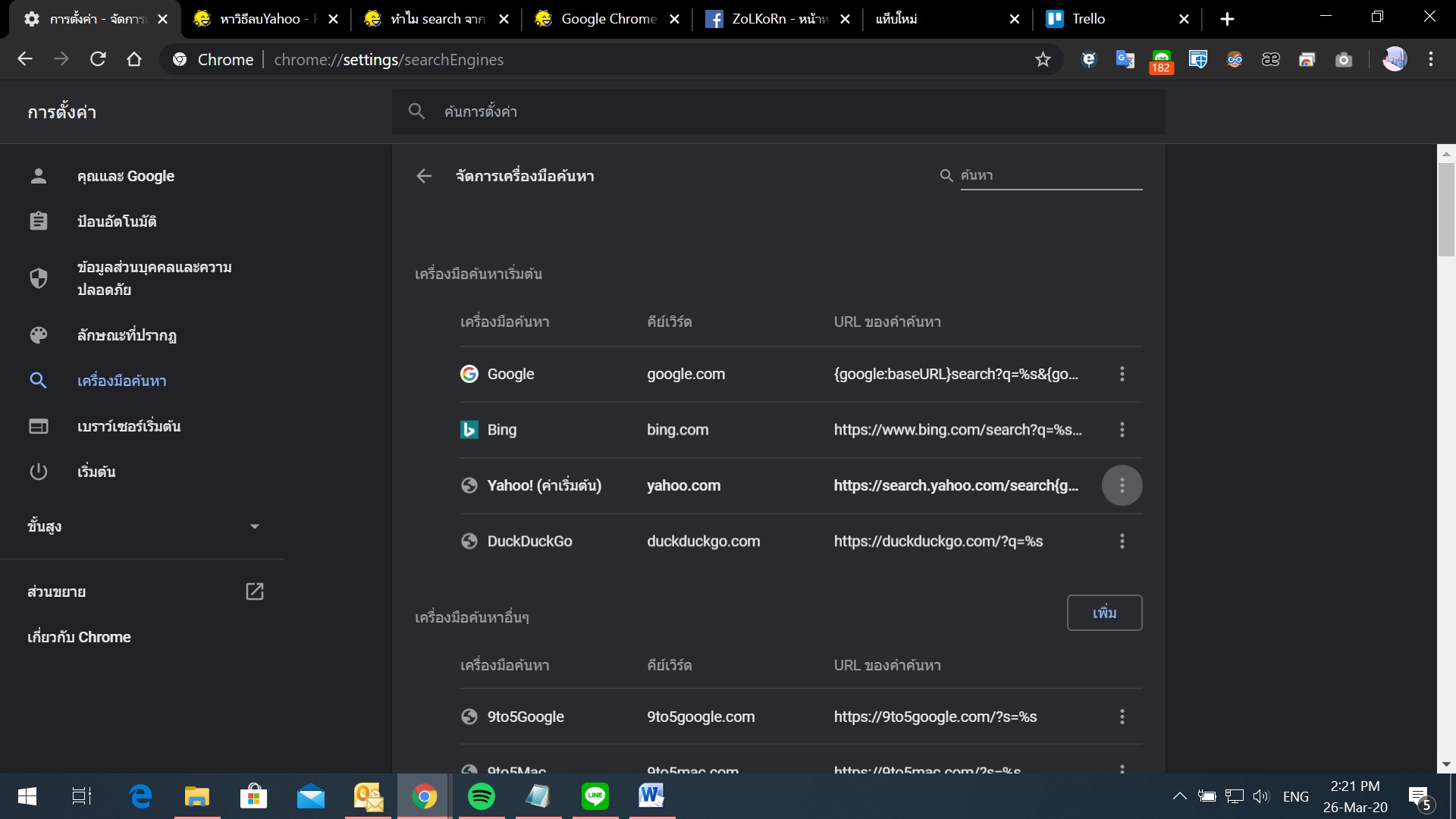
Task: Click the ค้นการตั้งค่า settings search field
Action: point(779,111)
